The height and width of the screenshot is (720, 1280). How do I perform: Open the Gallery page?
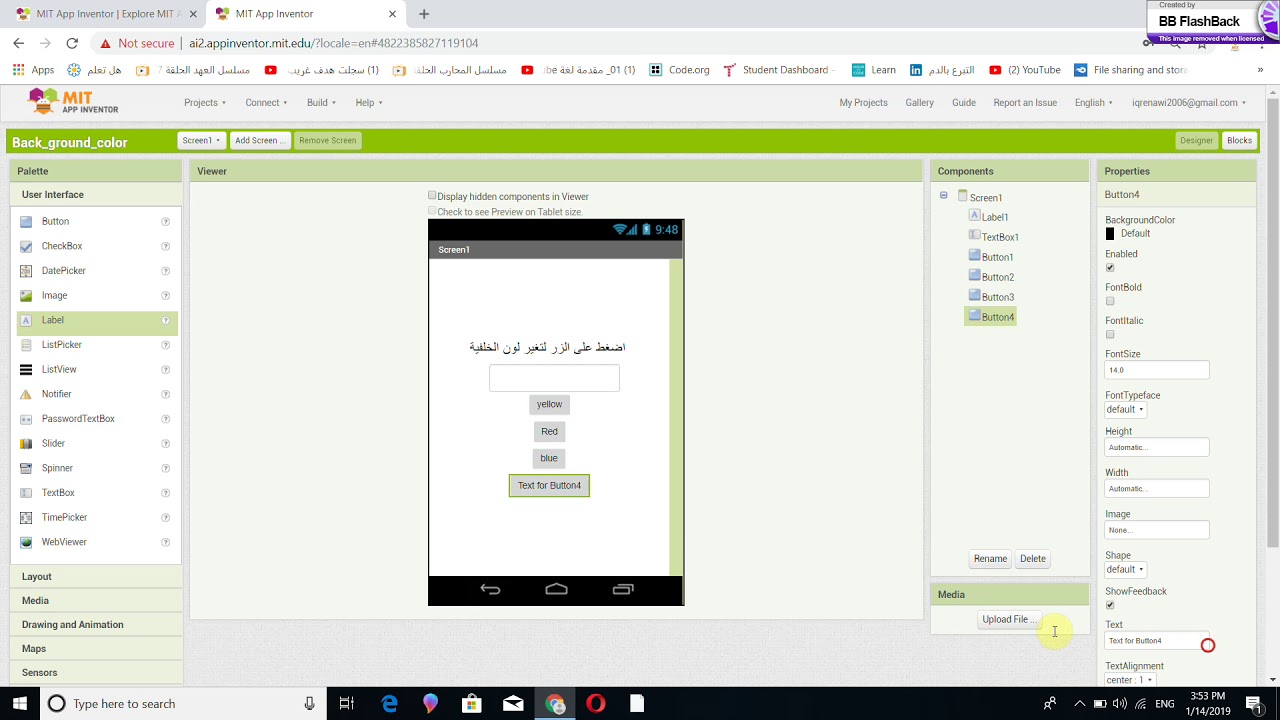click(919, 102)
